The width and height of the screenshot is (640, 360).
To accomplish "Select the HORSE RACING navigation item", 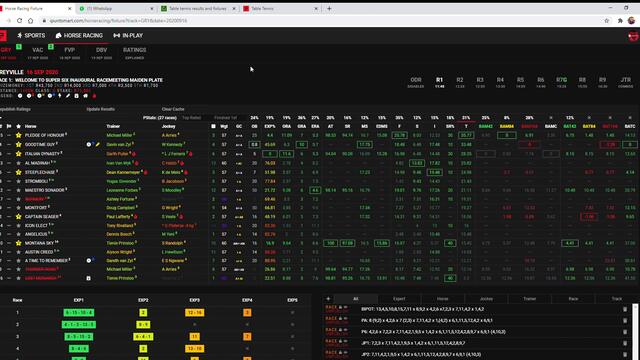I will (x=79, y=36).
